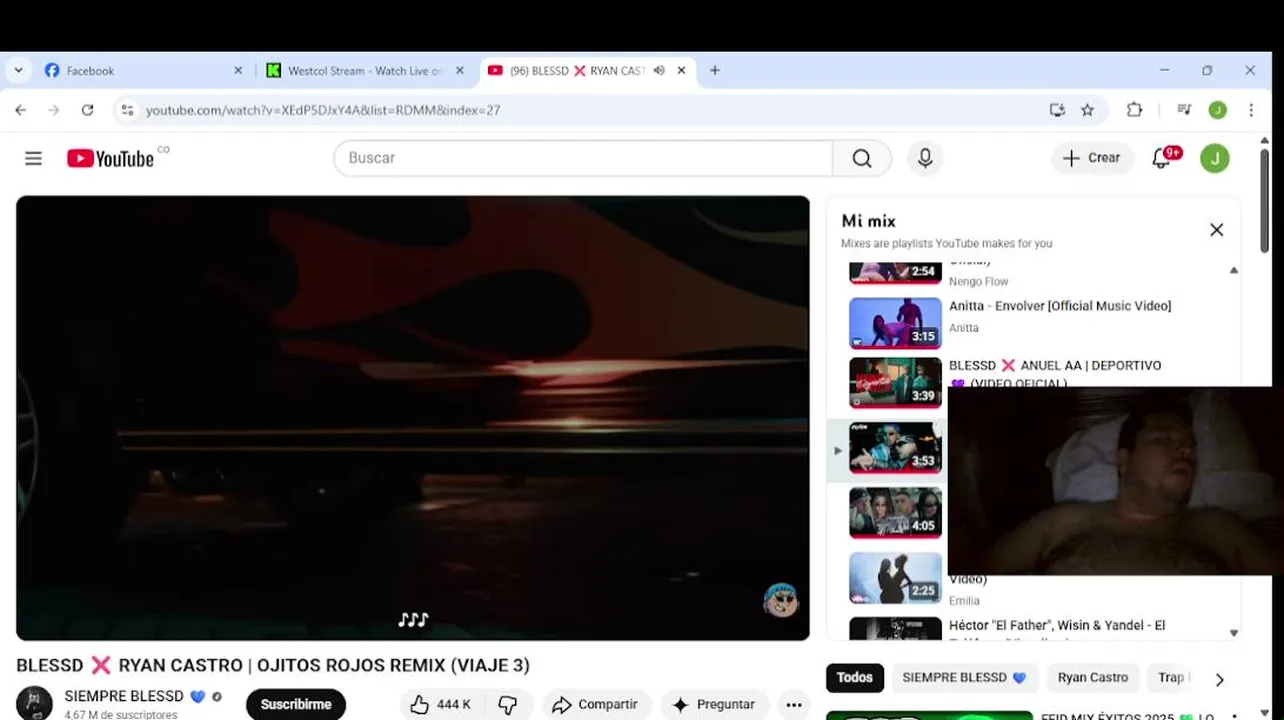Open the SIEMPRE BLESSD channel avatar
The height and width of the screenshot is (720, 1284).
click(34, 703)
